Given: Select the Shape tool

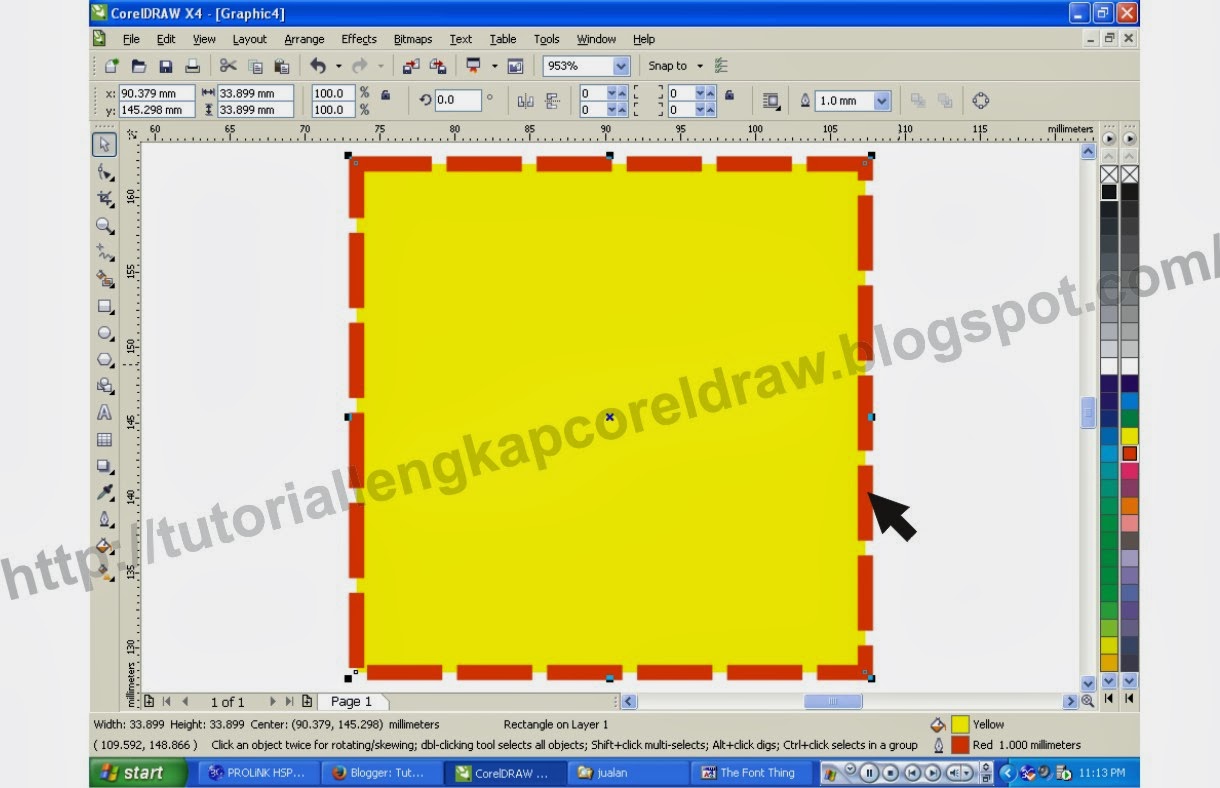Looking at the screenshot, I should tap(105, 172).
